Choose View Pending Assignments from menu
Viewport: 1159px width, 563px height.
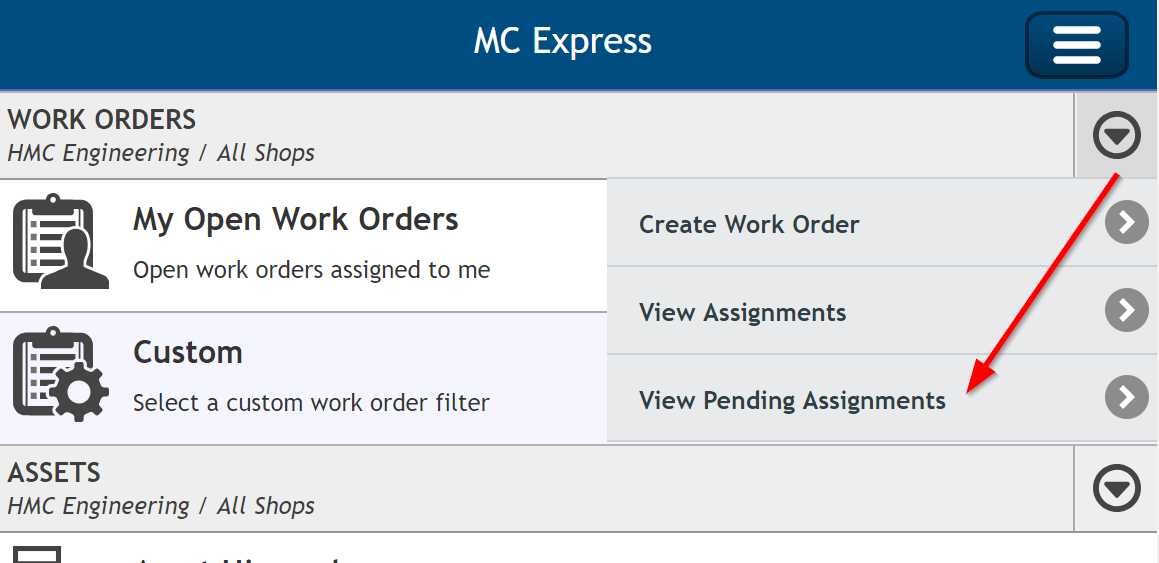coord(883,399)
